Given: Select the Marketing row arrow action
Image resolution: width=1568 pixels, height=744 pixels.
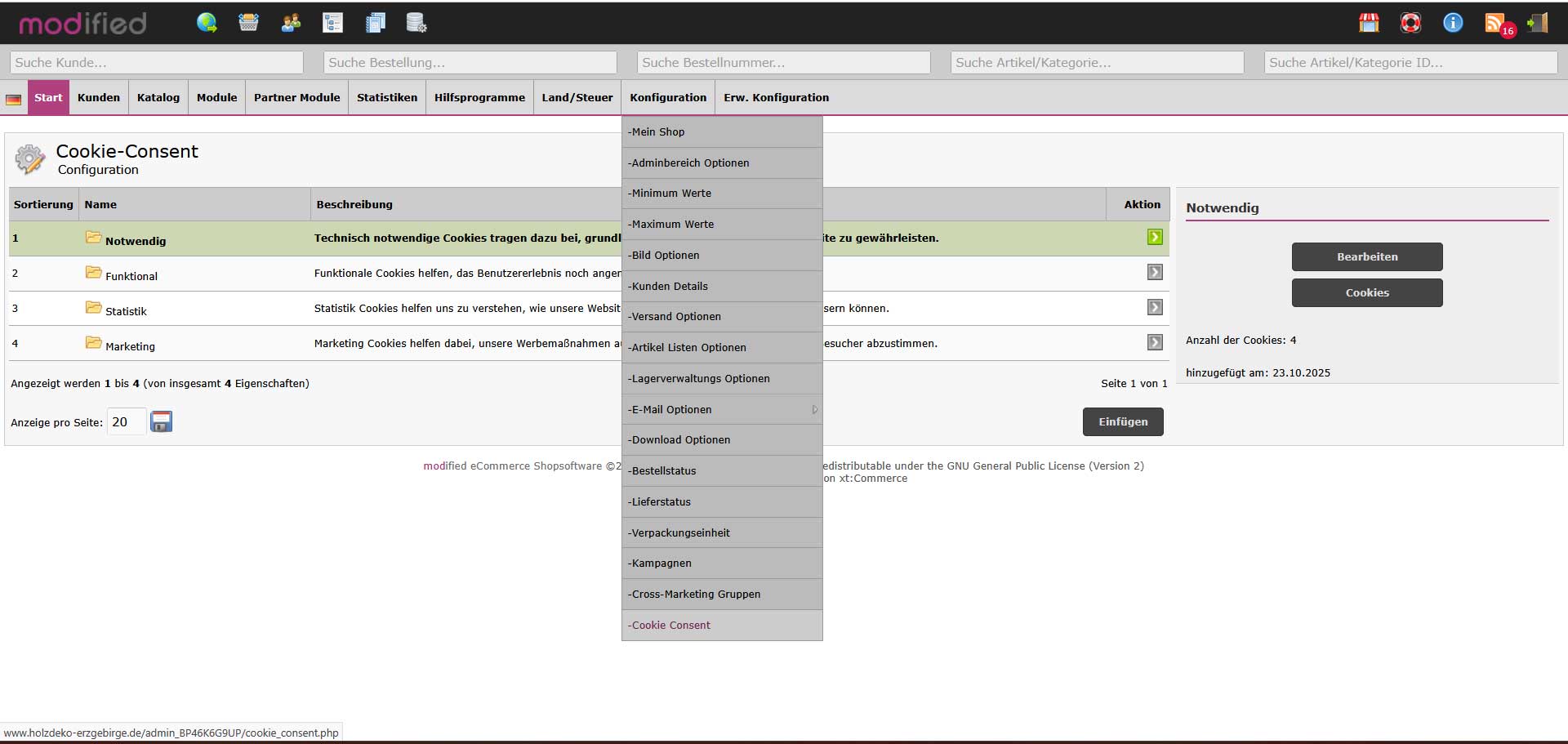Looking at the screenshot, I should point(1154,342).
